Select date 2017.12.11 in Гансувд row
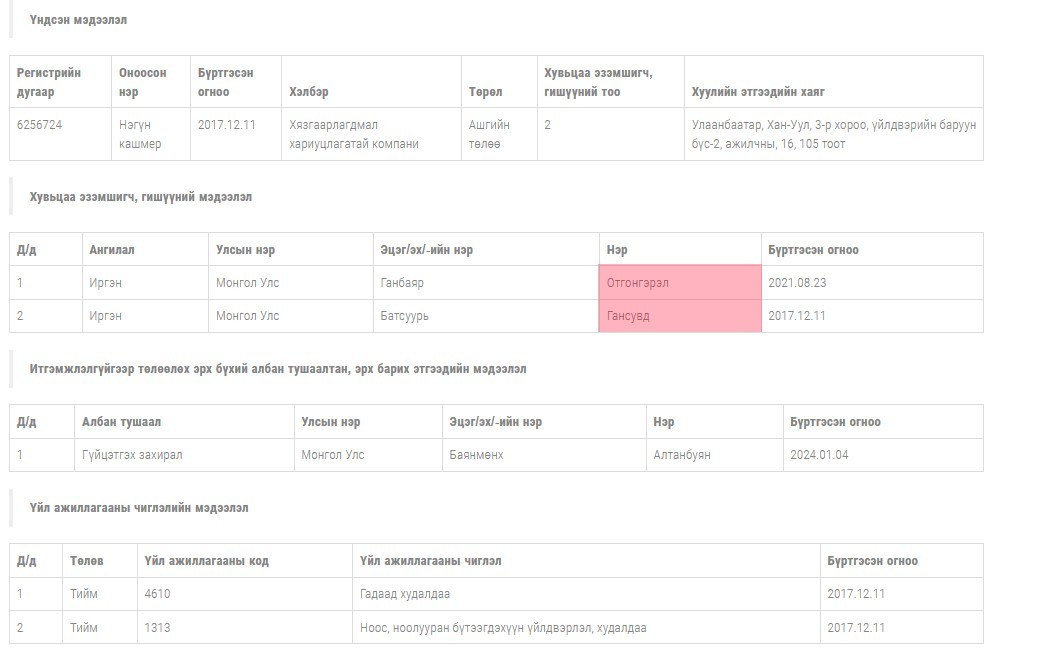 coord(797,316)
